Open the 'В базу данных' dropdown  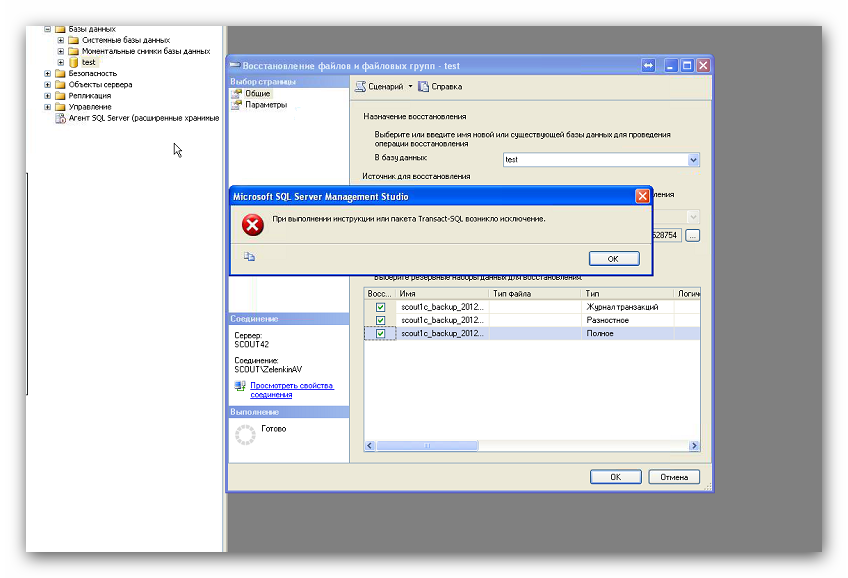[x=694, y=160]
